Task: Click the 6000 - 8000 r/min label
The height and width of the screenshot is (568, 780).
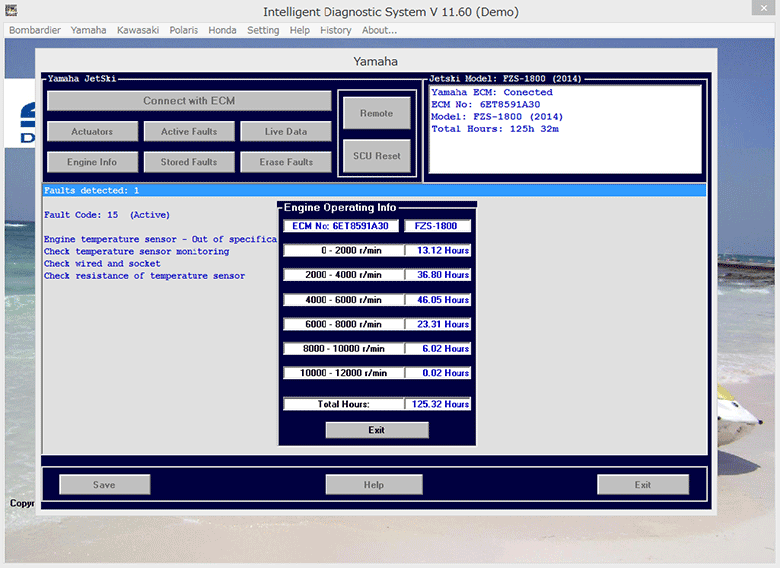Action: point(344,324)
